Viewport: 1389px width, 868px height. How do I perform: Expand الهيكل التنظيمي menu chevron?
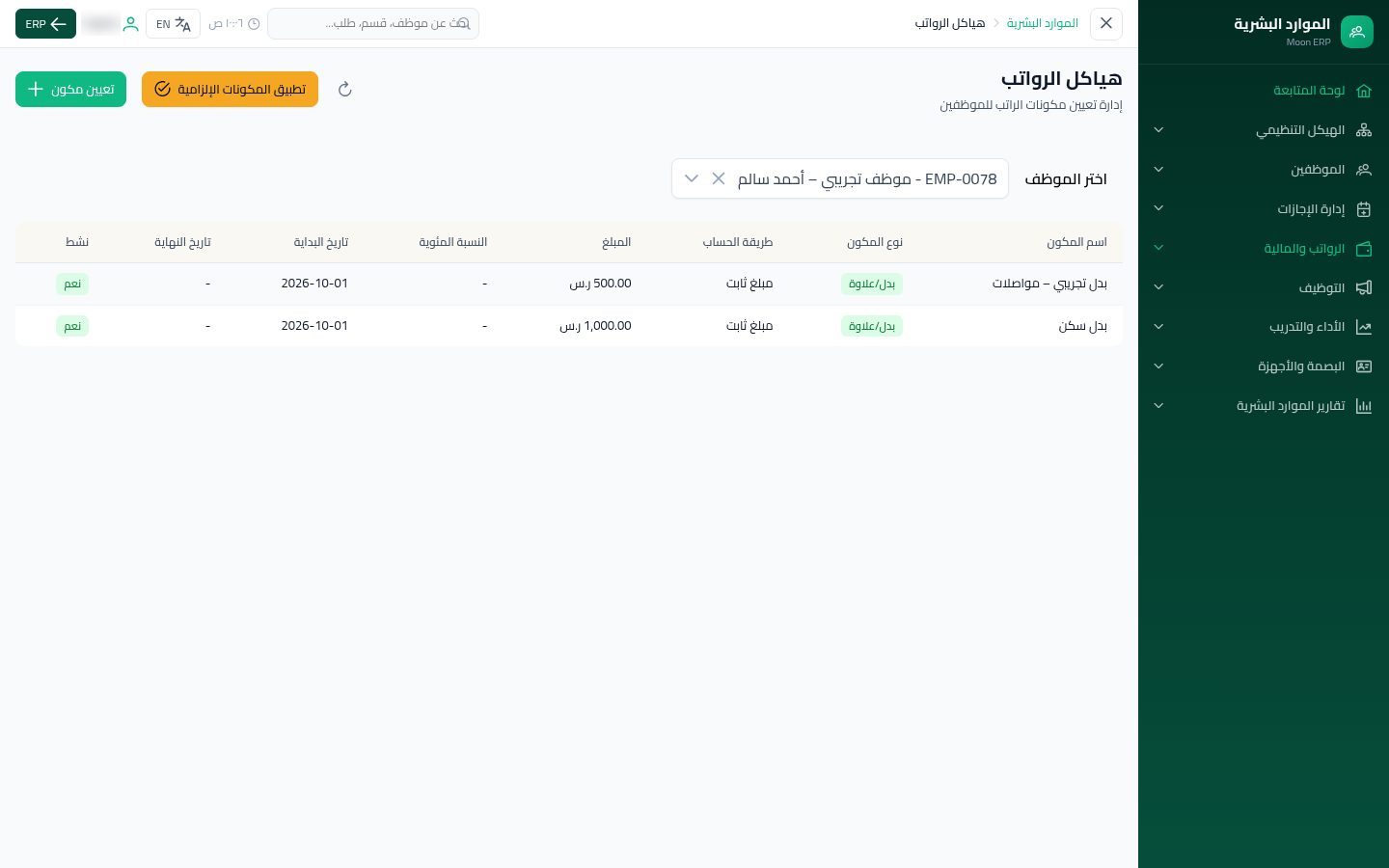(1158, 130)
